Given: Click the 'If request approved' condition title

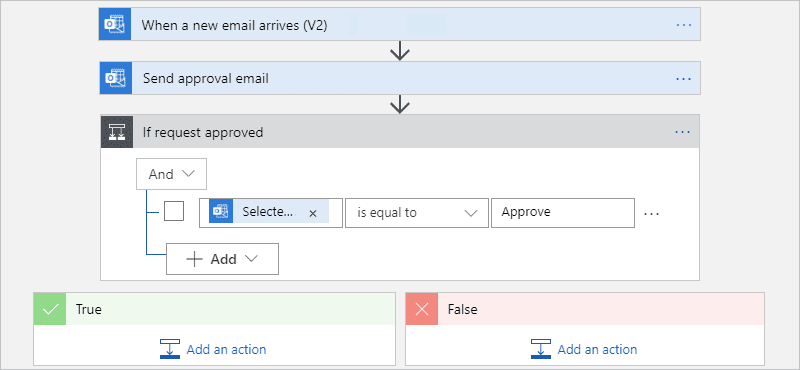Looking at the screenshot, I should click(x=203, y=132).
